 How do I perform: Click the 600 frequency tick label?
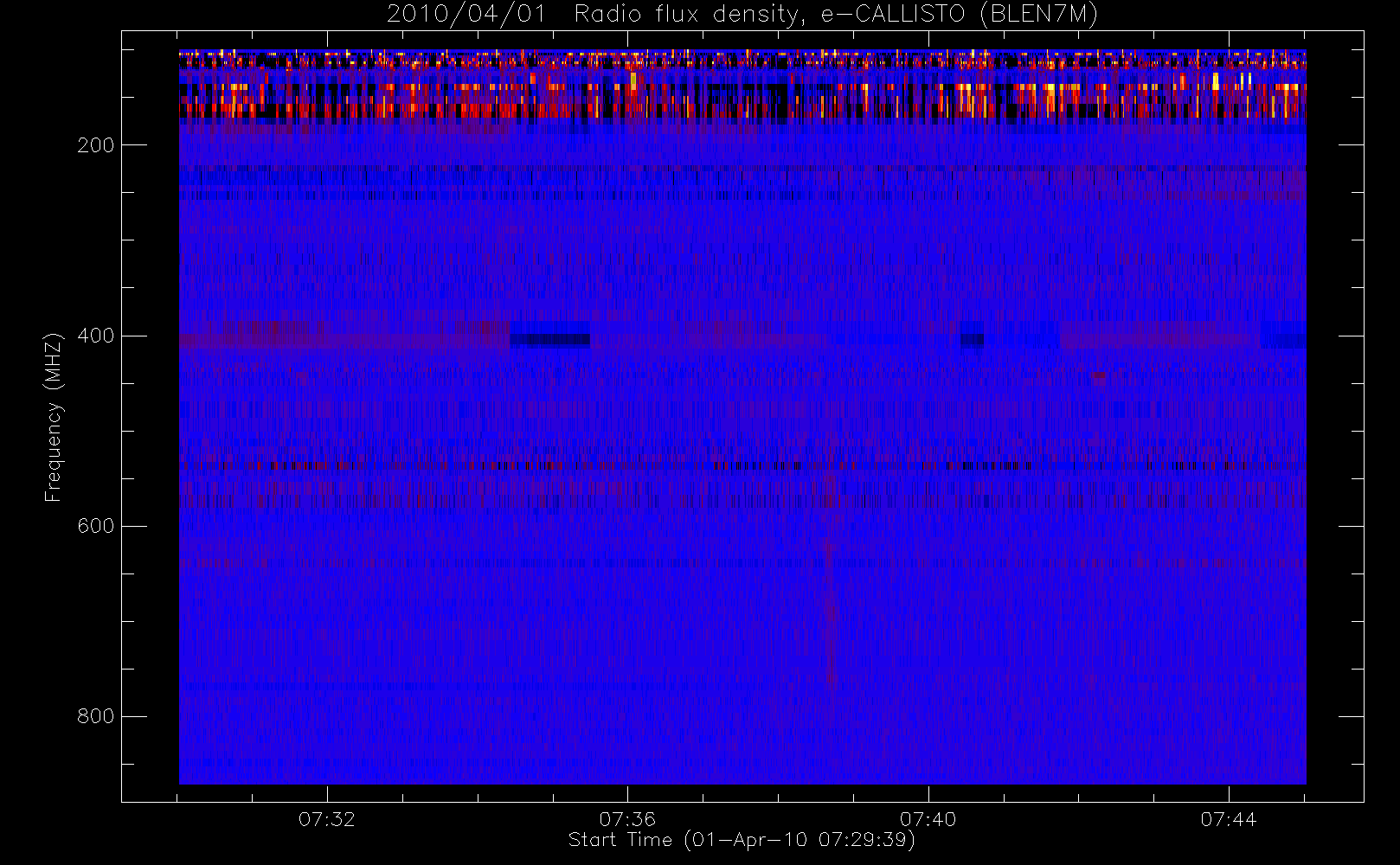click(95, 526)
